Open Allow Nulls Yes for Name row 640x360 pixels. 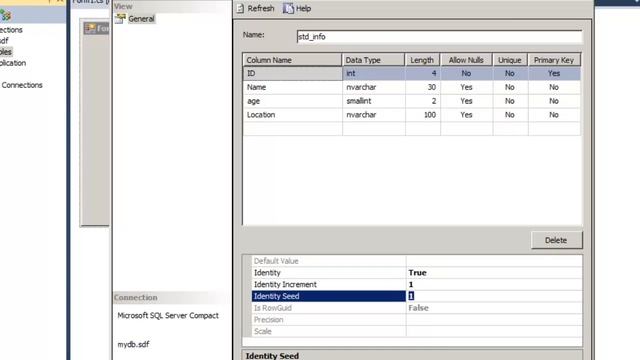466,87
